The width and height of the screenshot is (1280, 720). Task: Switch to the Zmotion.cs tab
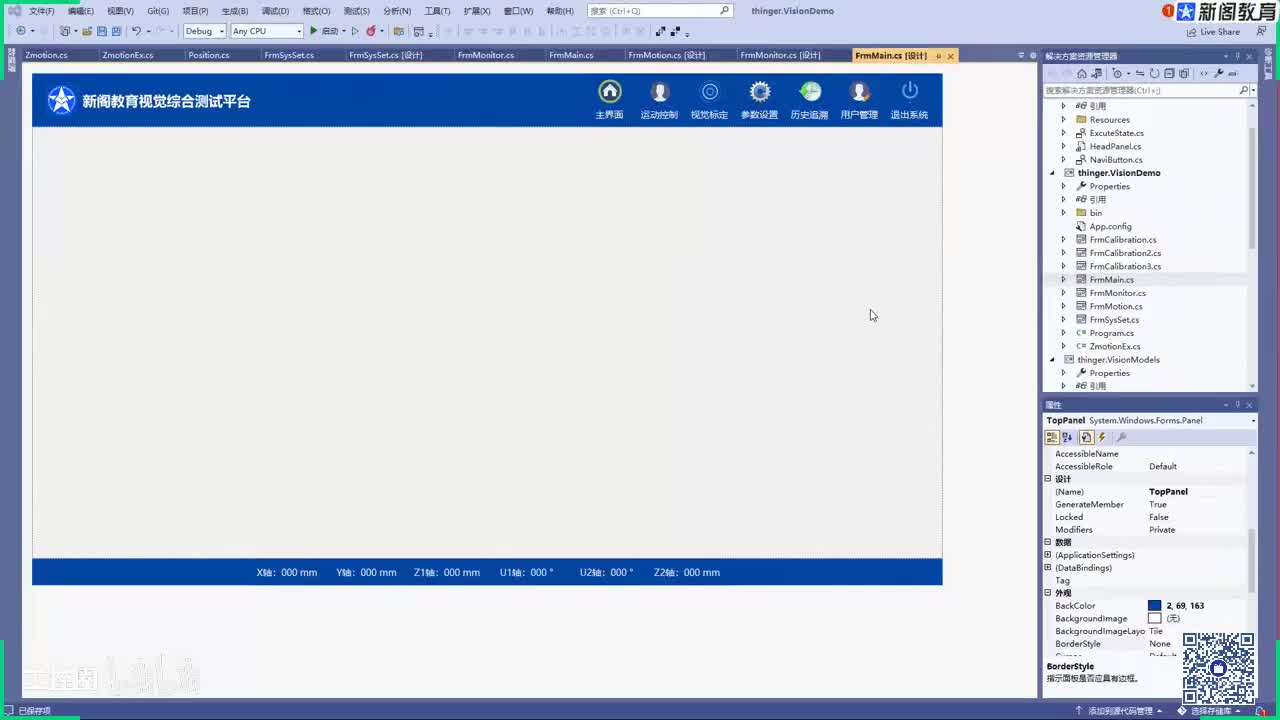(46, 55)
